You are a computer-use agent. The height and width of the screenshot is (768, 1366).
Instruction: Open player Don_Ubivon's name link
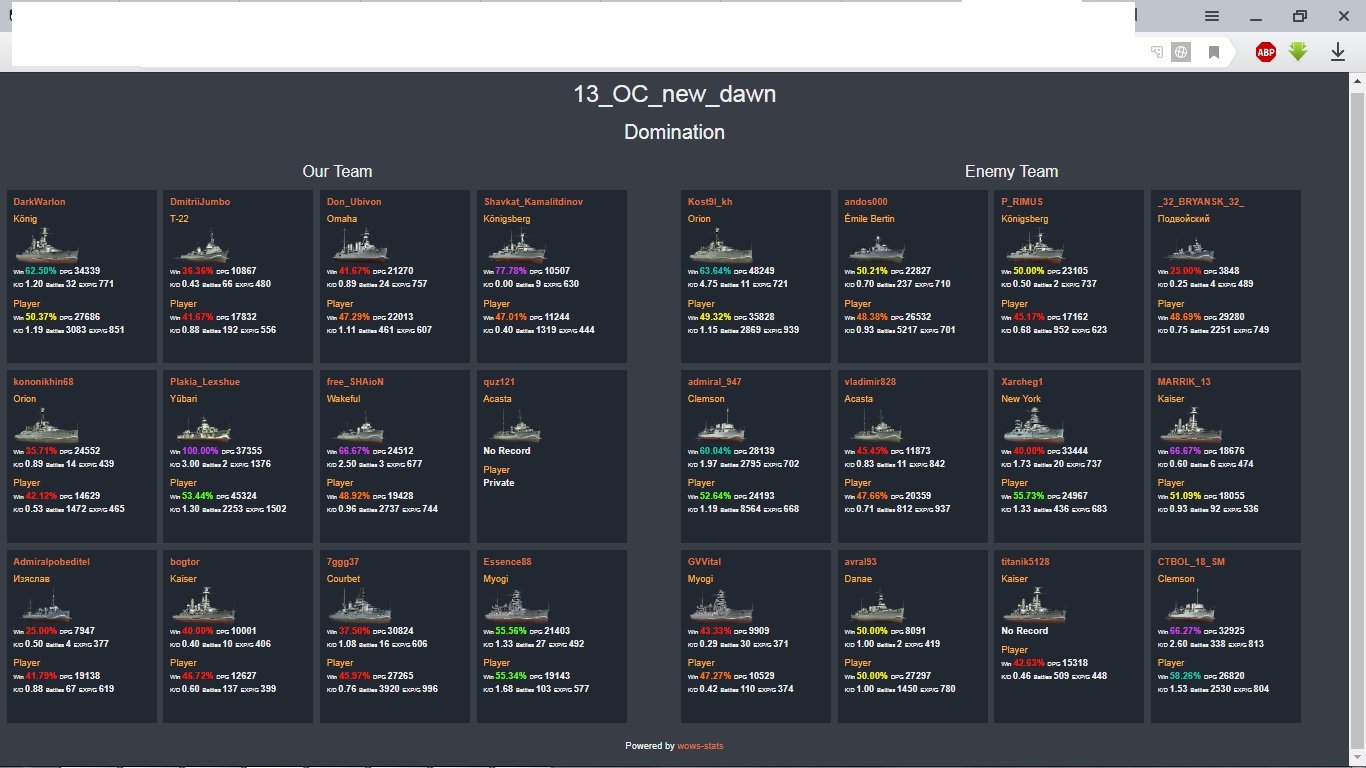pyautogui.click(x=354, y=202)
